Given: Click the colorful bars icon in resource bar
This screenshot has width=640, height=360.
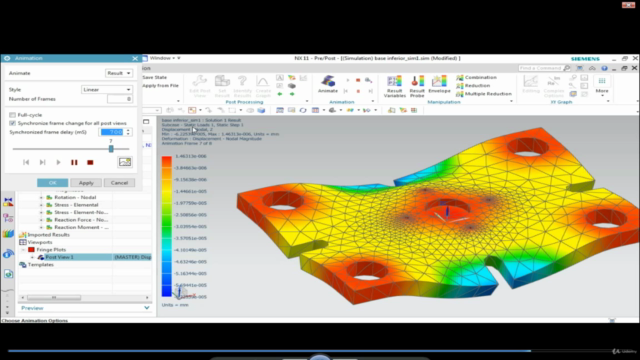Looking at the screenshot, I should pyautogui.click(x=8, y=234).
